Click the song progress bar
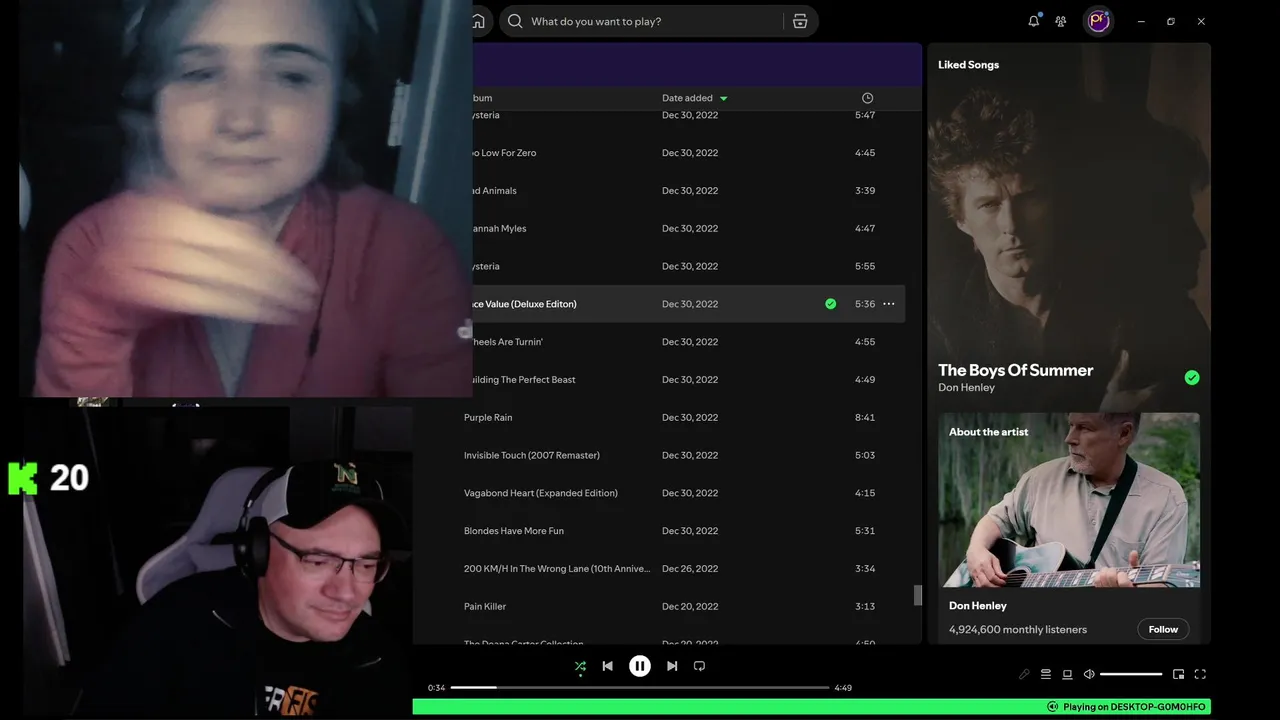 [640, 688]
